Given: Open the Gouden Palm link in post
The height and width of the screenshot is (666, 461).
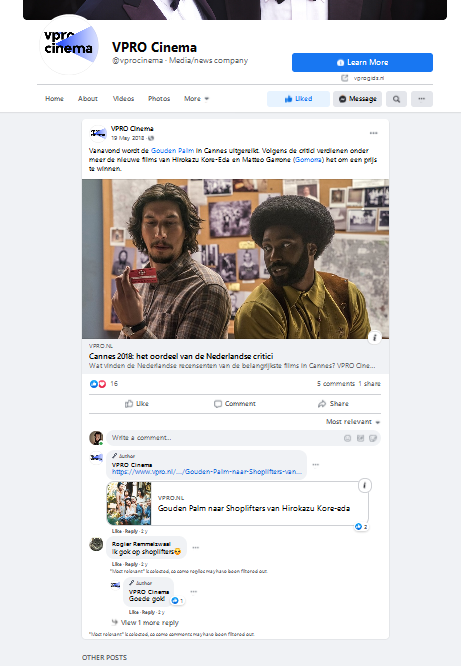Looking at the screenshot, I should tap(173, 150).
